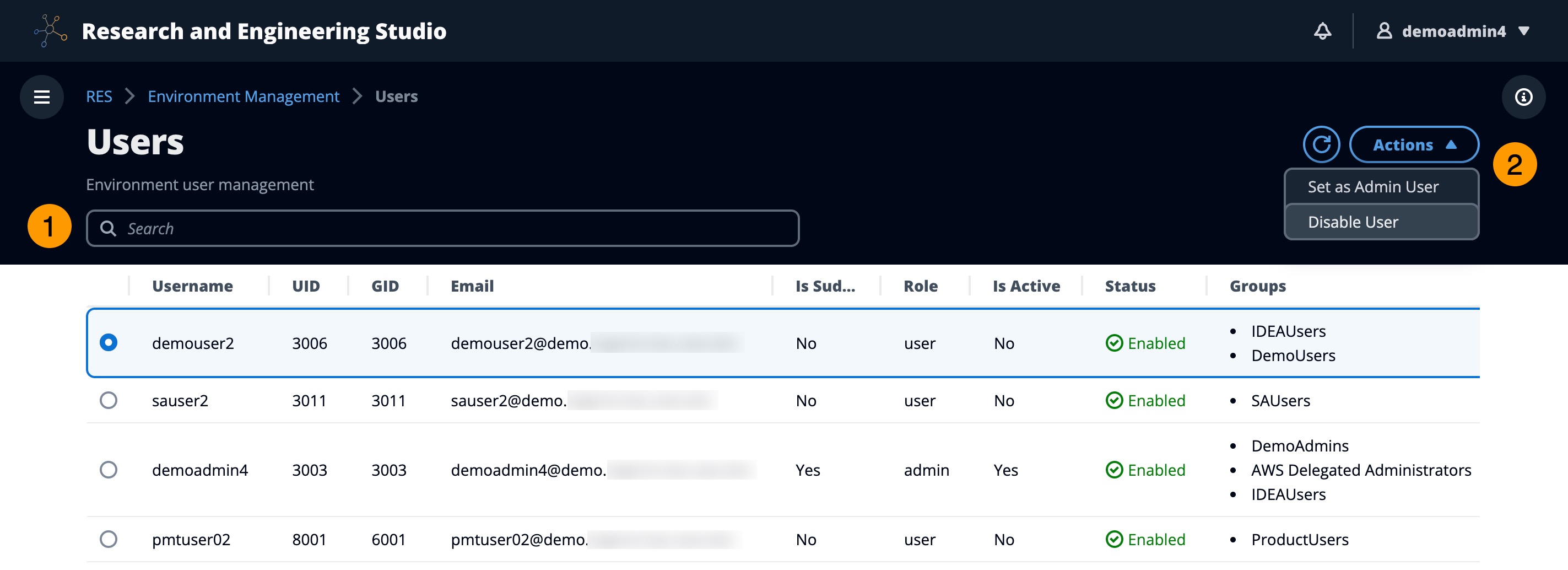Image resolution: width=1568 pixels, height=570 pixels.
Task: Open Environment Management breadcrumb link
Action: (x=243, y=96)
